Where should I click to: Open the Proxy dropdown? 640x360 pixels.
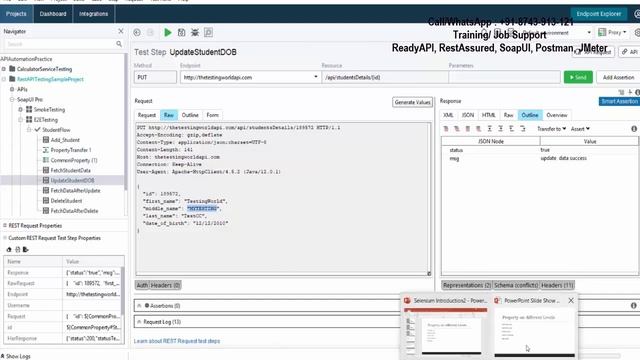pos(612,32)
